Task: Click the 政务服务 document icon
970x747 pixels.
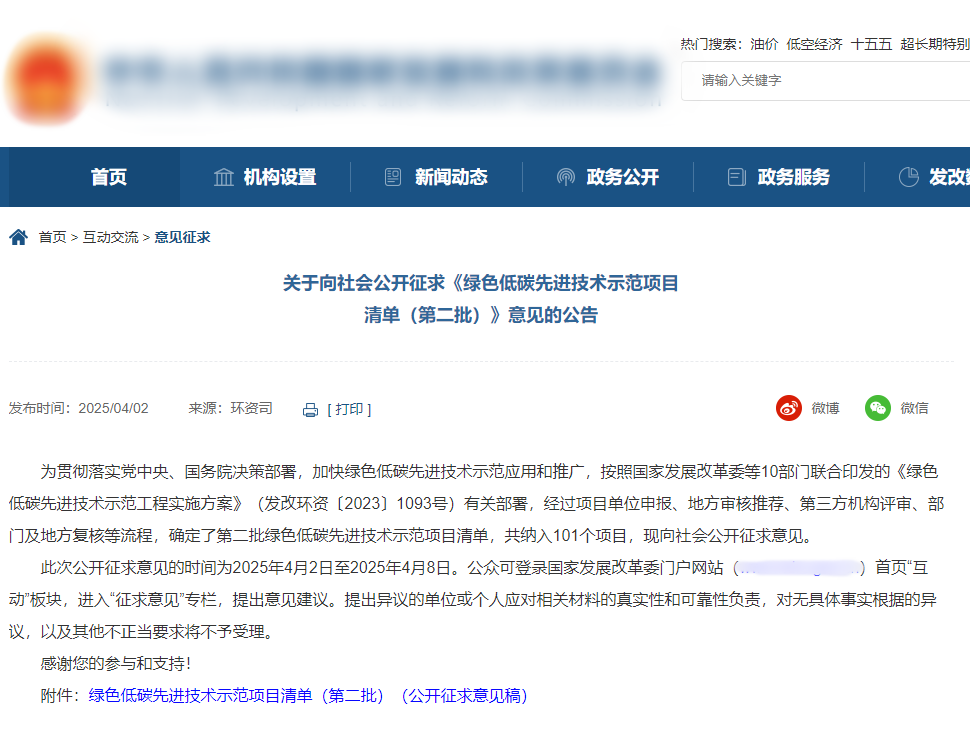Action: [737, 177]
